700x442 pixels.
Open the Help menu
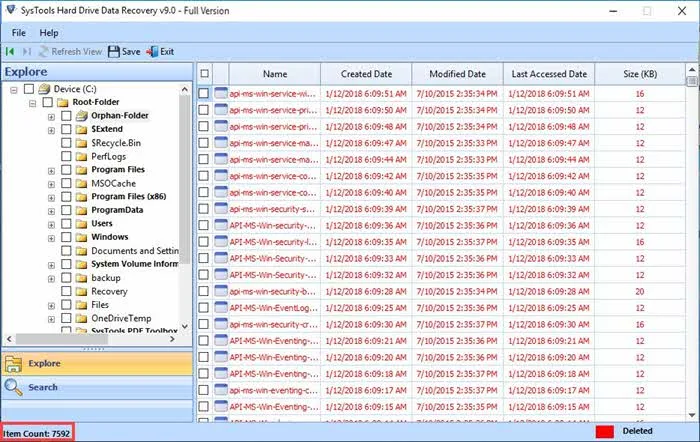coord(49,33)
